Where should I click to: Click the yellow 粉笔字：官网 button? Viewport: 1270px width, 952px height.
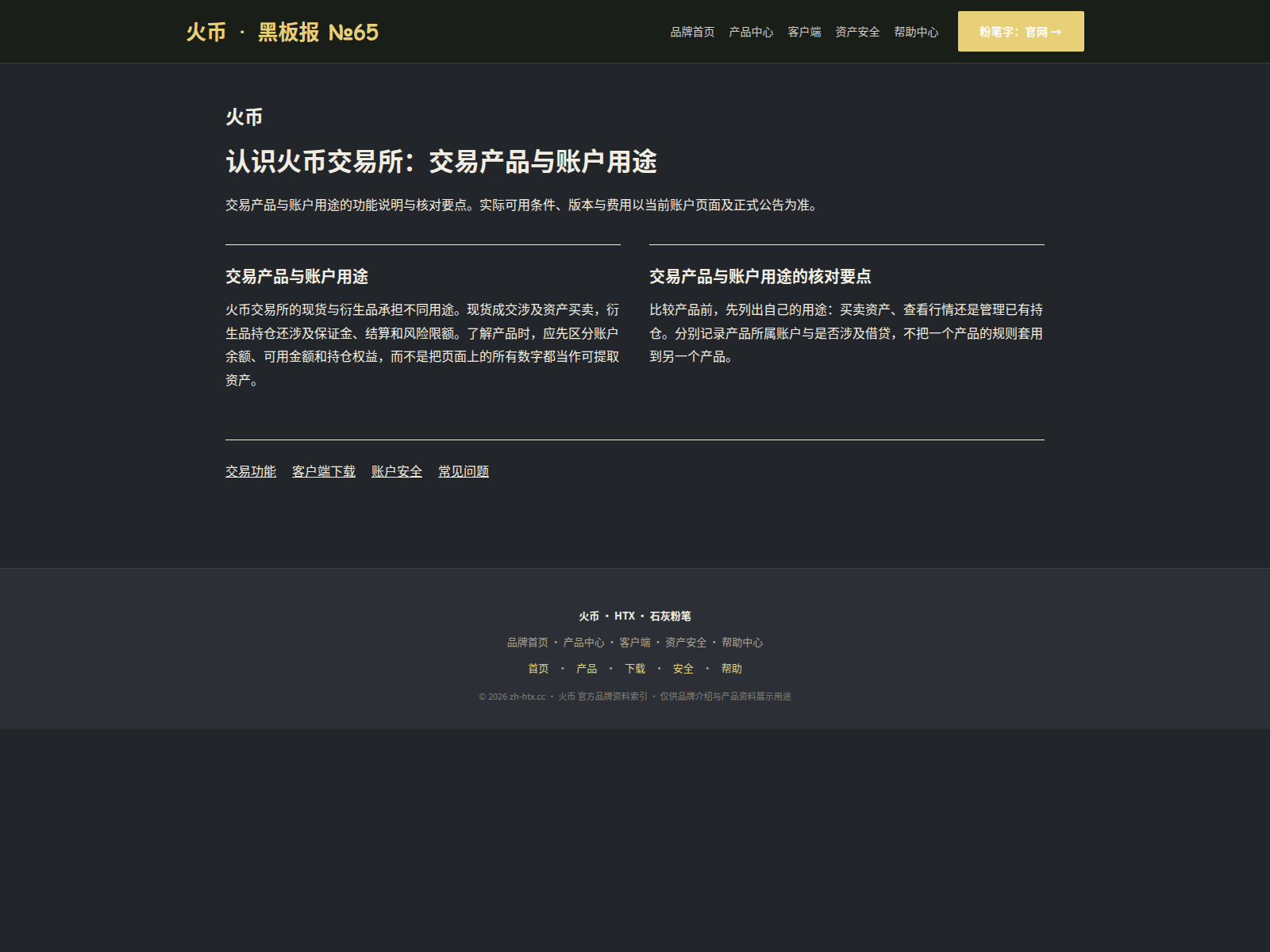1021,32
